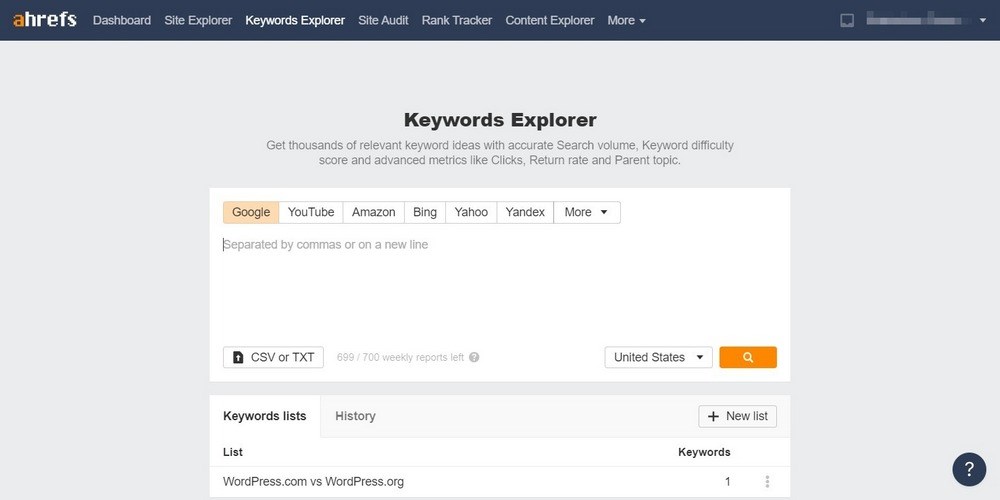Go to Dashboard

point(122,20)
